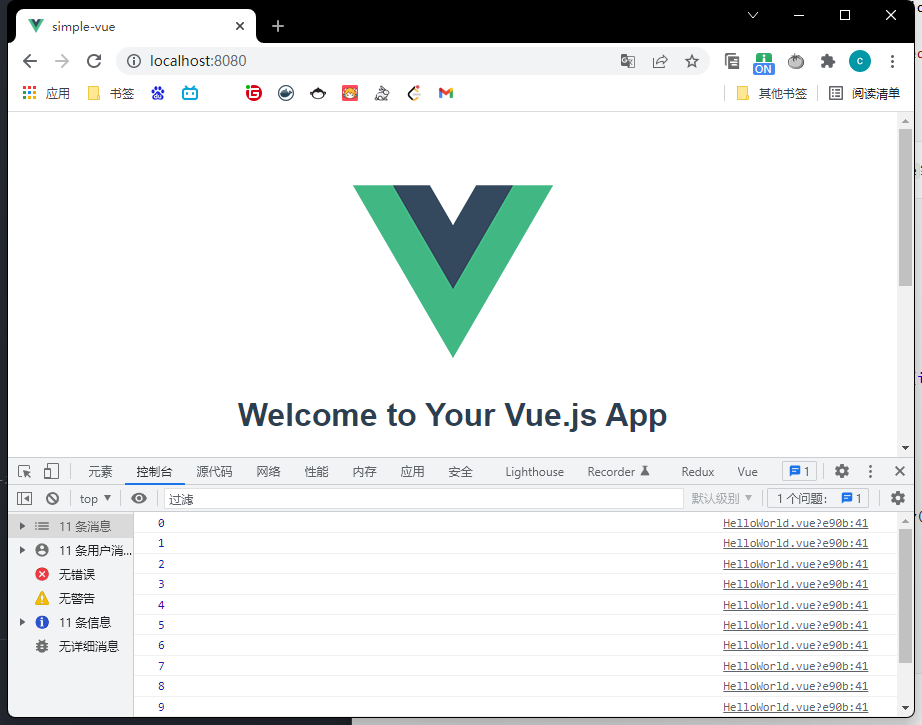The image size is (922, 725).
Task: Open the Gmail bookmark icon
Action: tap(446, 93)
